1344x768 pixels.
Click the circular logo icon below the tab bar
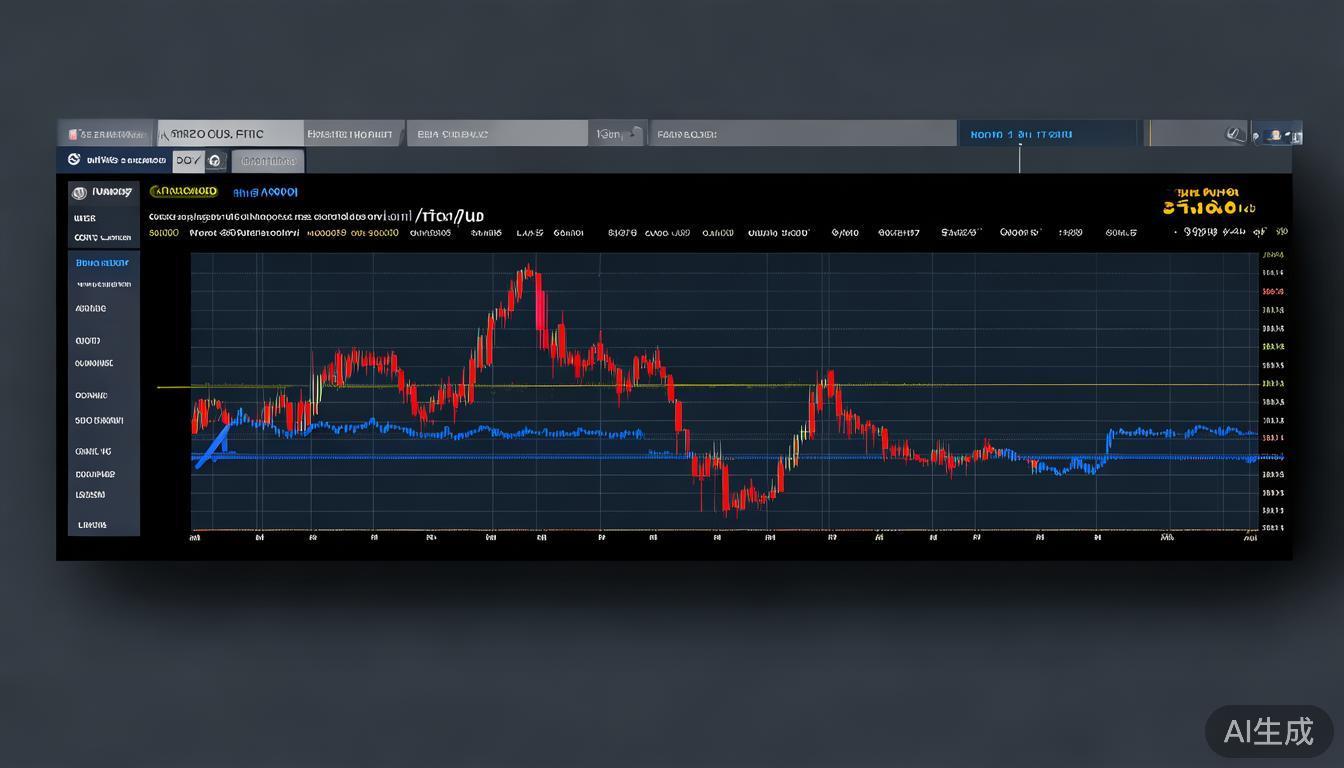click(x=74, y=160)
